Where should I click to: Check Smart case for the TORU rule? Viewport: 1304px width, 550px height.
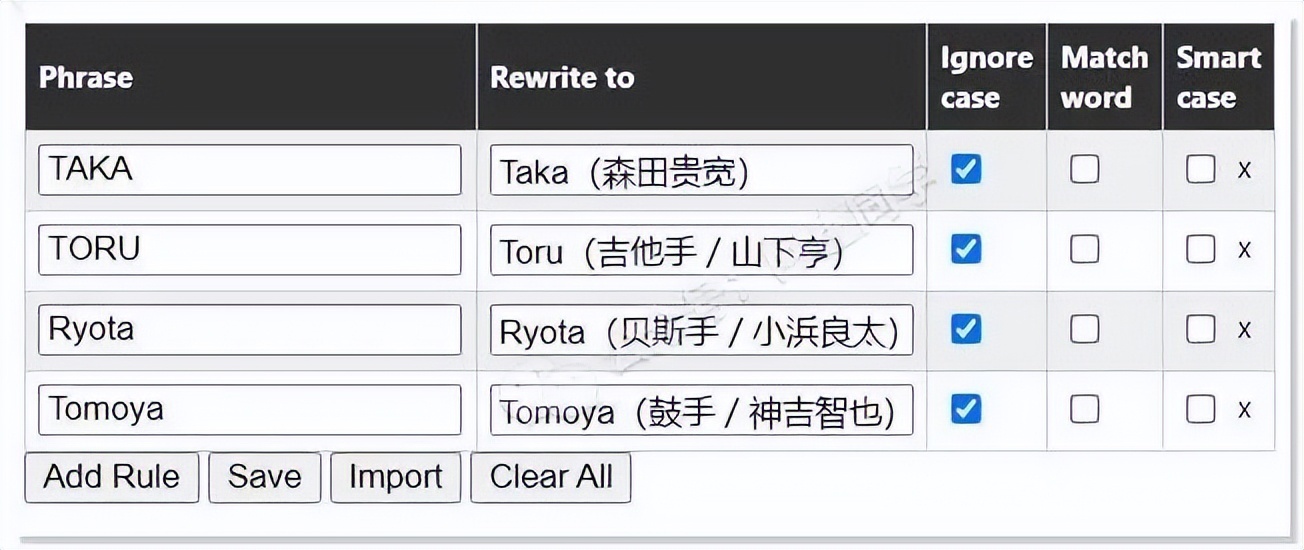click(1201, 249)
